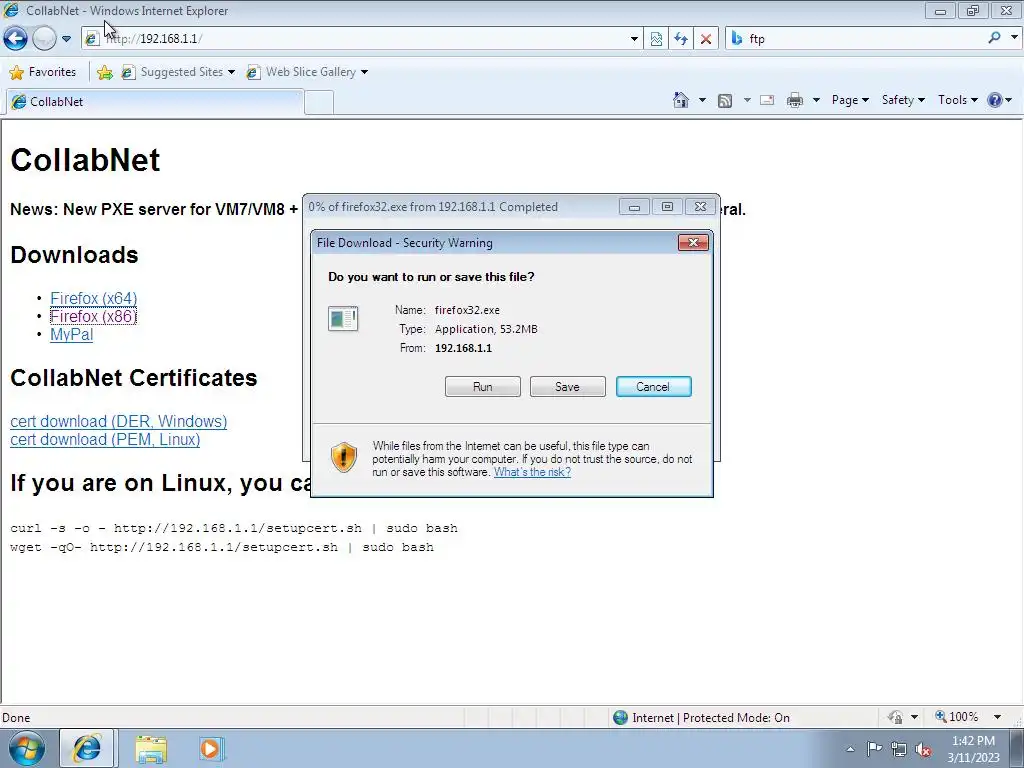Click Internet Protected Mode status globe

click(x=620, y=718)
